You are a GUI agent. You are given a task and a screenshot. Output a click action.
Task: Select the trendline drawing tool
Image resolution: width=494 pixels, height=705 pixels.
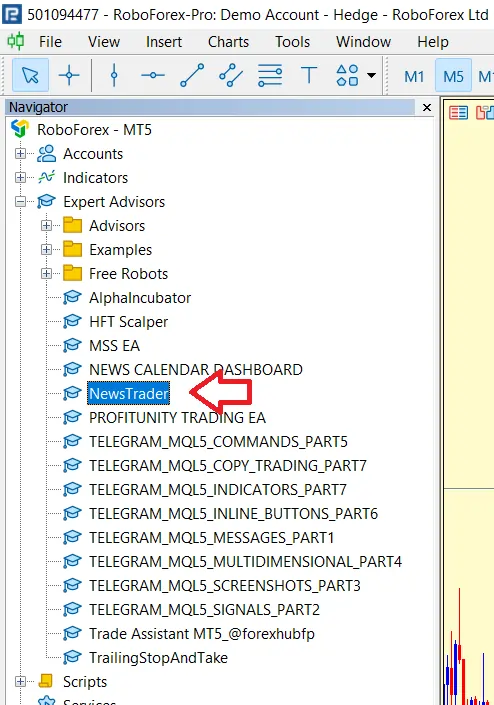coord(192,75)
